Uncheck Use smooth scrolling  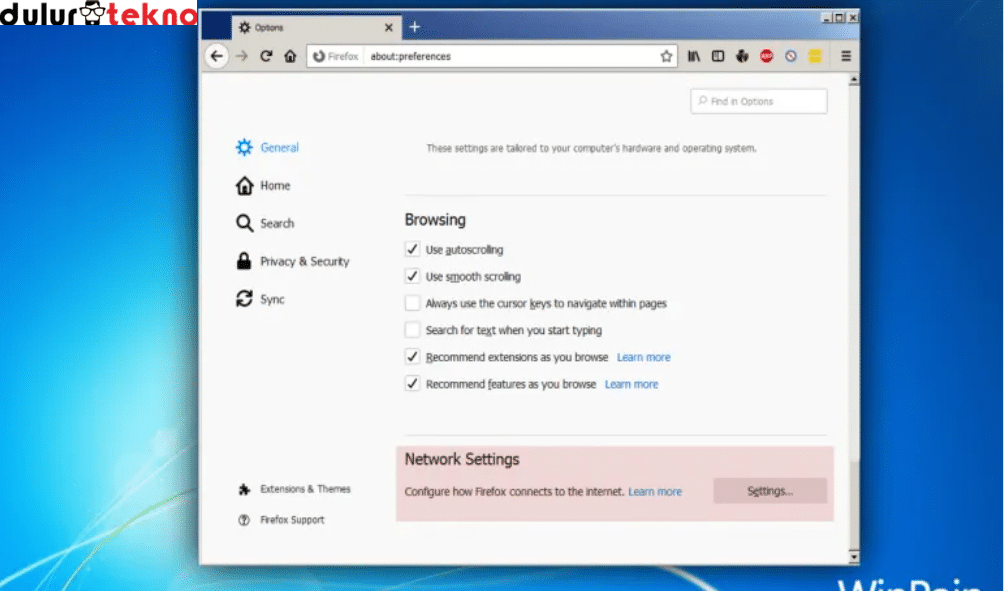tap(412, 276)
